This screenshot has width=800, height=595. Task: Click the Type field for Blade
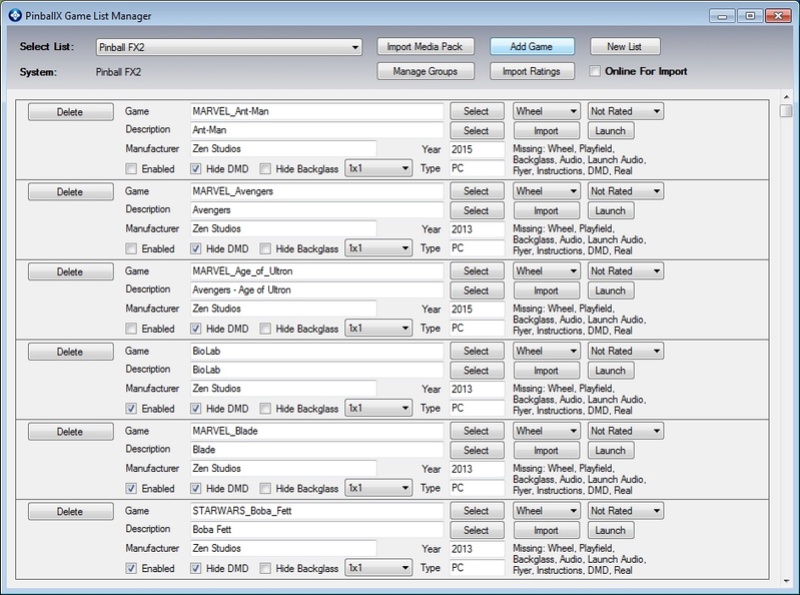click(477, 488)
